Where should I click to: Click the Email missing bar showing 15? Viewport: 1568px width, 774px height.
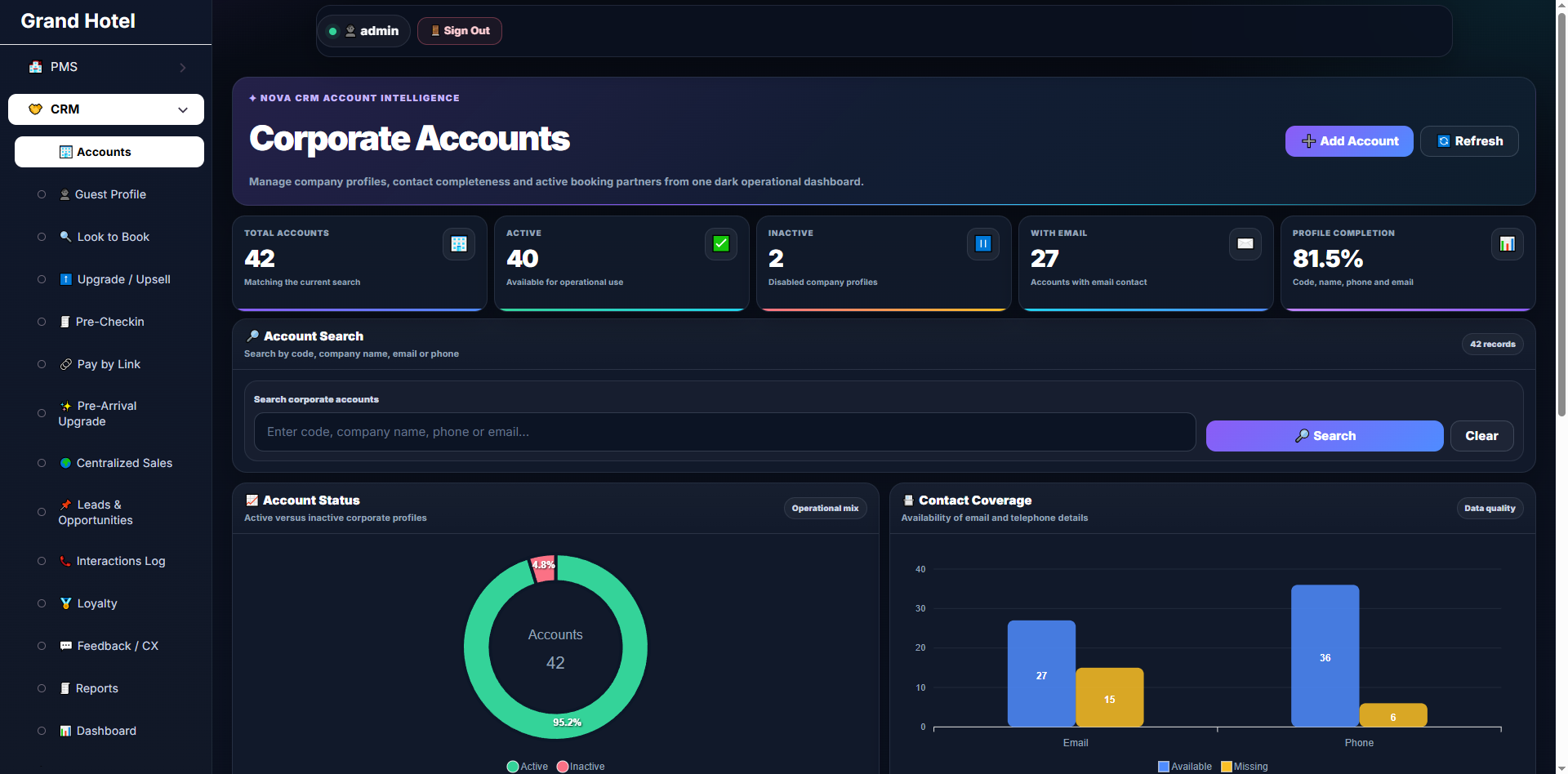[1109, 697]
